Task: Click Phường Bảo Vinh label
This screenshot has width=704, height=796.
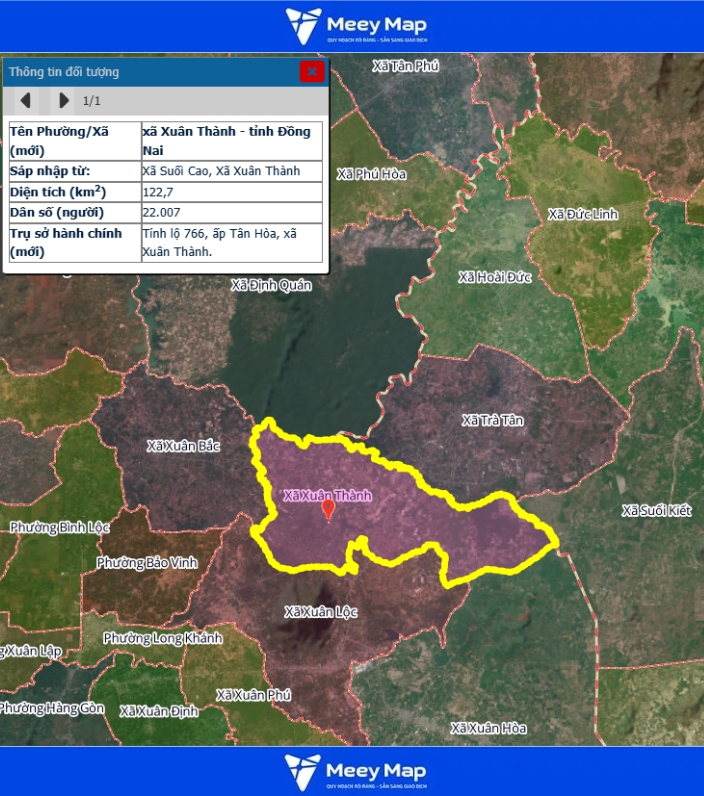Action: pyautogui.click(x=147, y=563)
